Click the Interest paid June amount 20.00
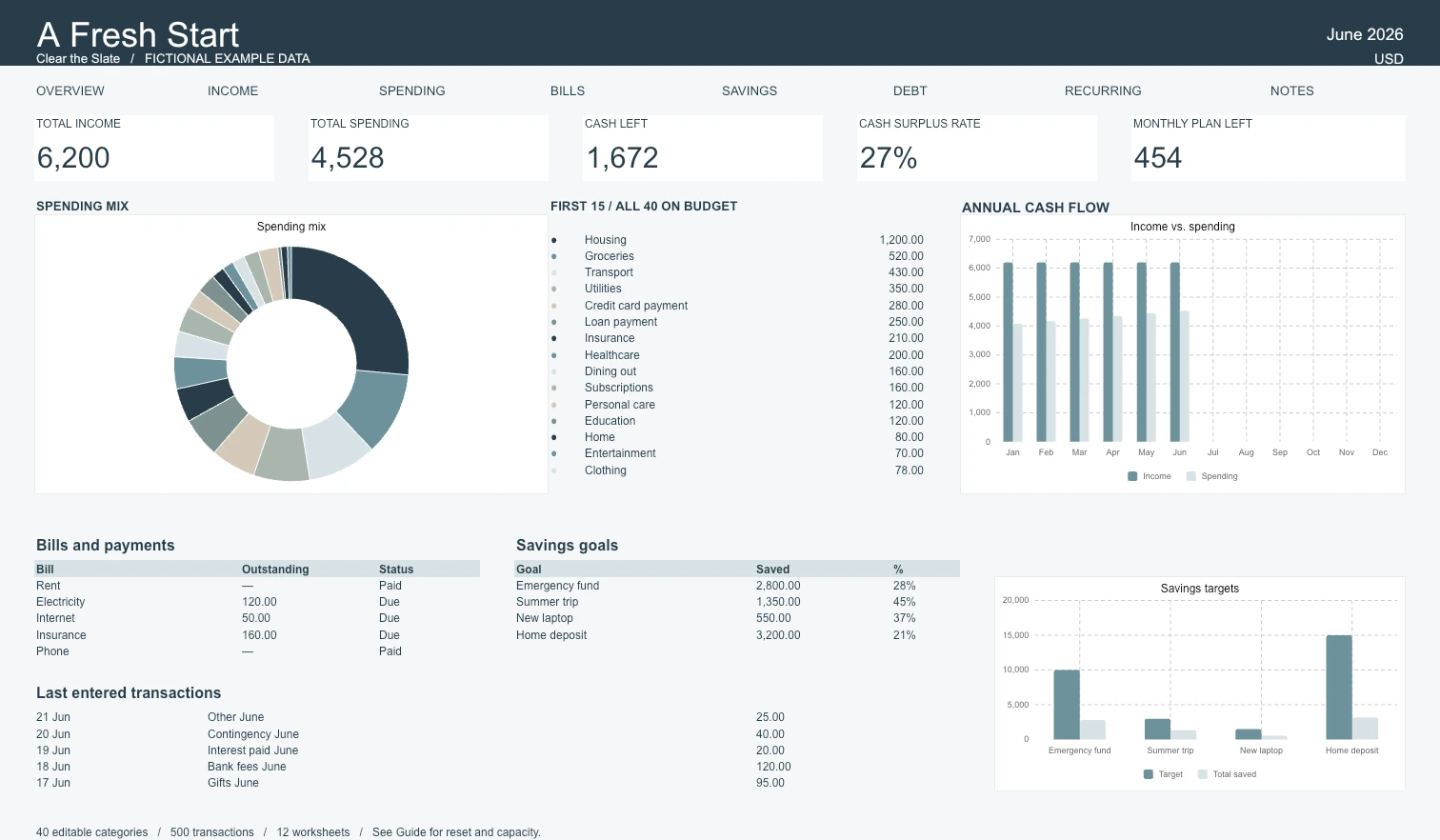Viewport: 1440px width, 840px height. 770,750
